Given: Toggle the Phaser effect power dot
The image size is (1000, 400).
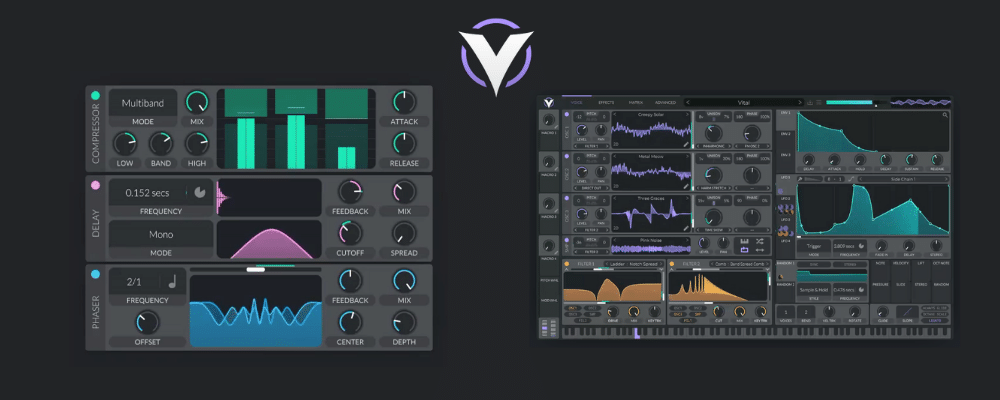Looking at the screenshot, I should pos(96,274).
